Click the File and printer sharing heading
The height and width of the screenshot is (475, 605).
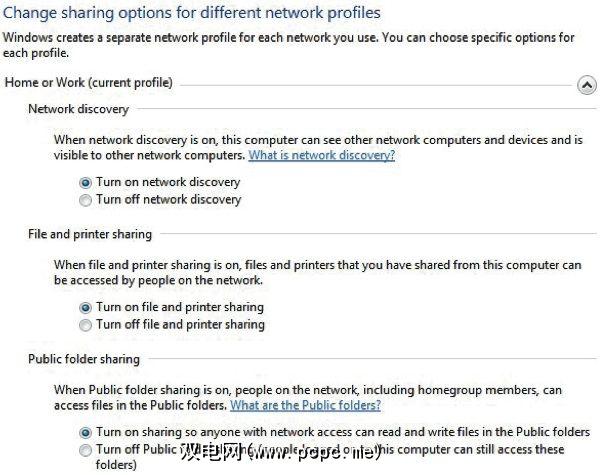click(90, 234)
